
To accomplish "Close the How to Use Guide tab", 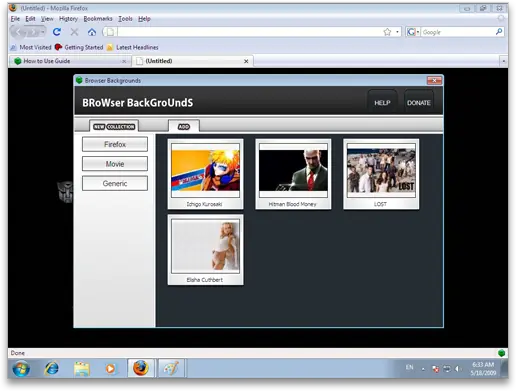I will (124, 61).
